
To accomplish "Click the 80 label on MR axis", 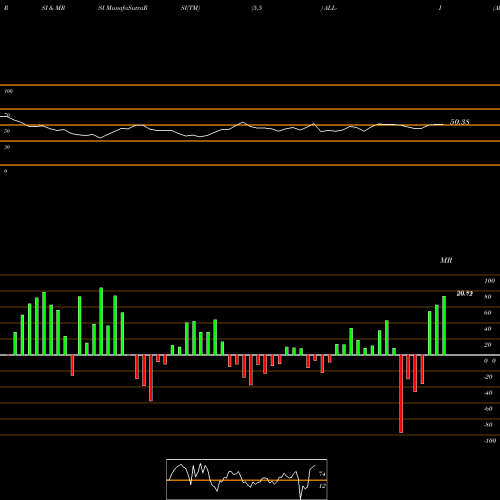I will [488, 297].
